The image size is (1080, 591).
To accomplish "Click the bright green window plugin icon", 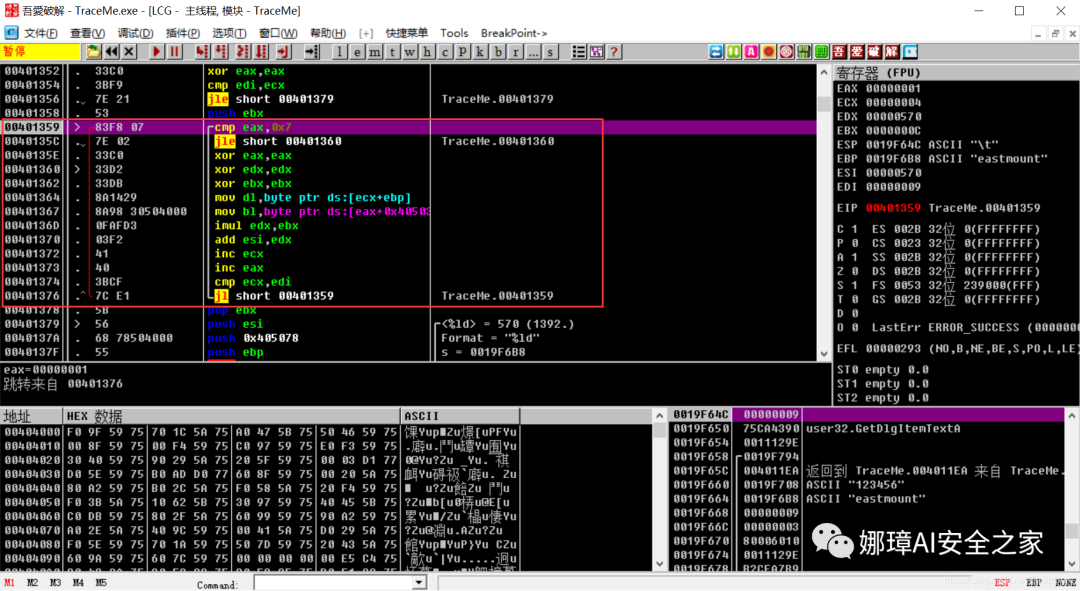I will coord(821,52).
